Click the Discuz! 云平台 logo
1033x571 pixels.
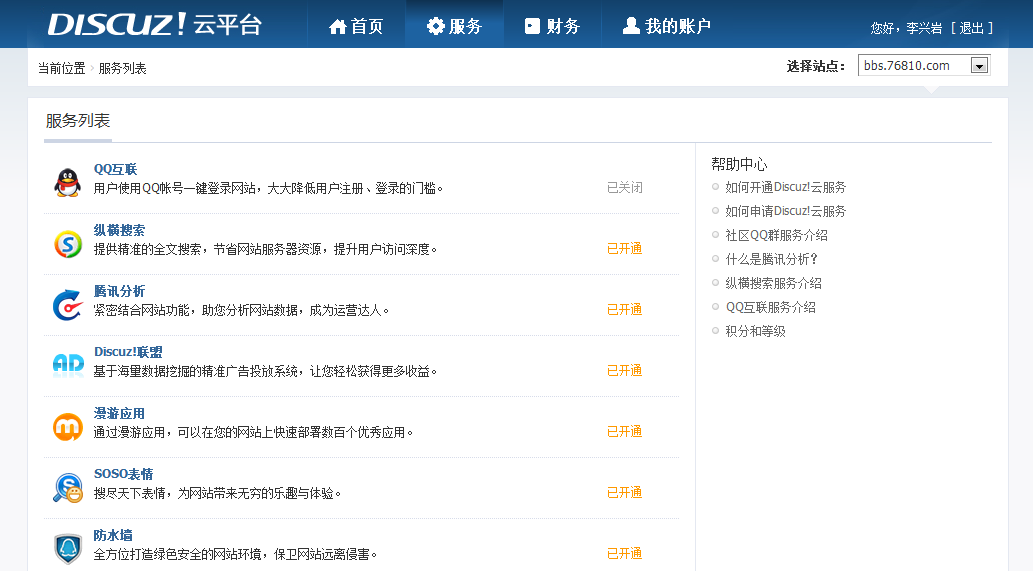tap(155, 24)
